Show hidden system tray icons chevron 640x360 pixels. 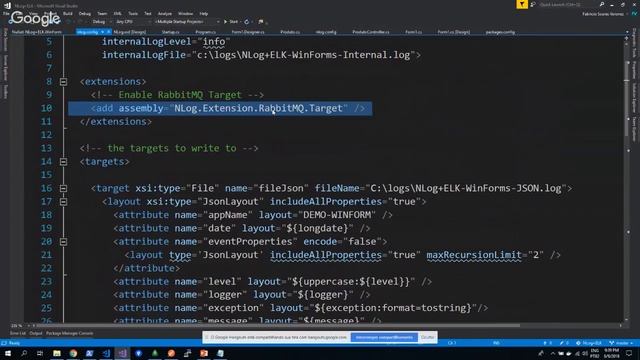(553, 353)
